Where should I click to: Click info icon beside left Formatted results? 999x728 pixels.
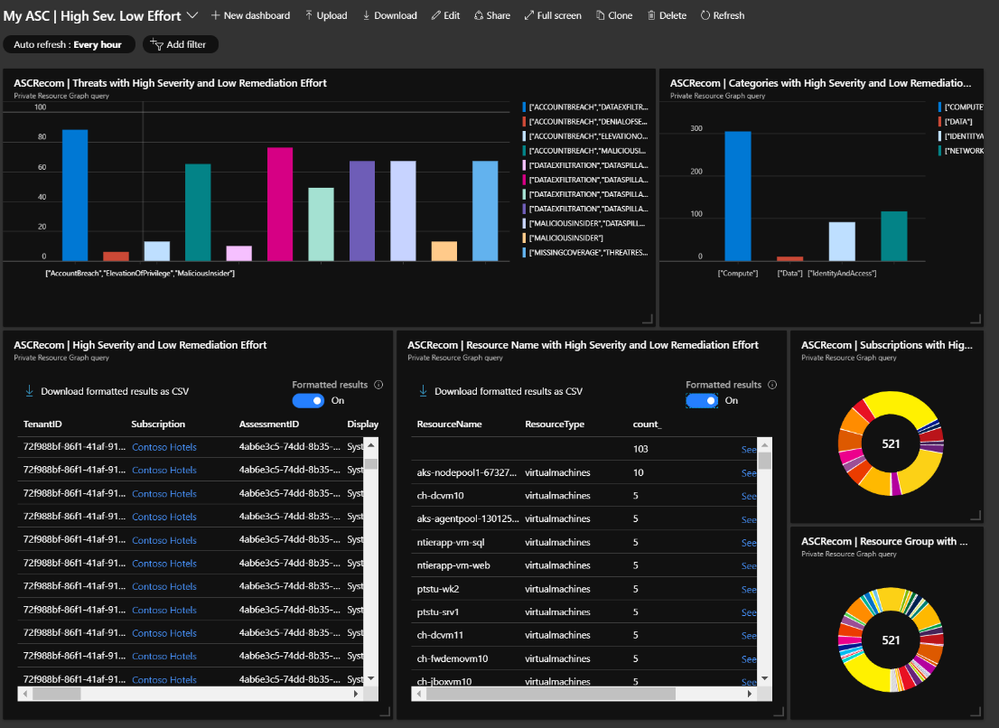coord(378,385)
